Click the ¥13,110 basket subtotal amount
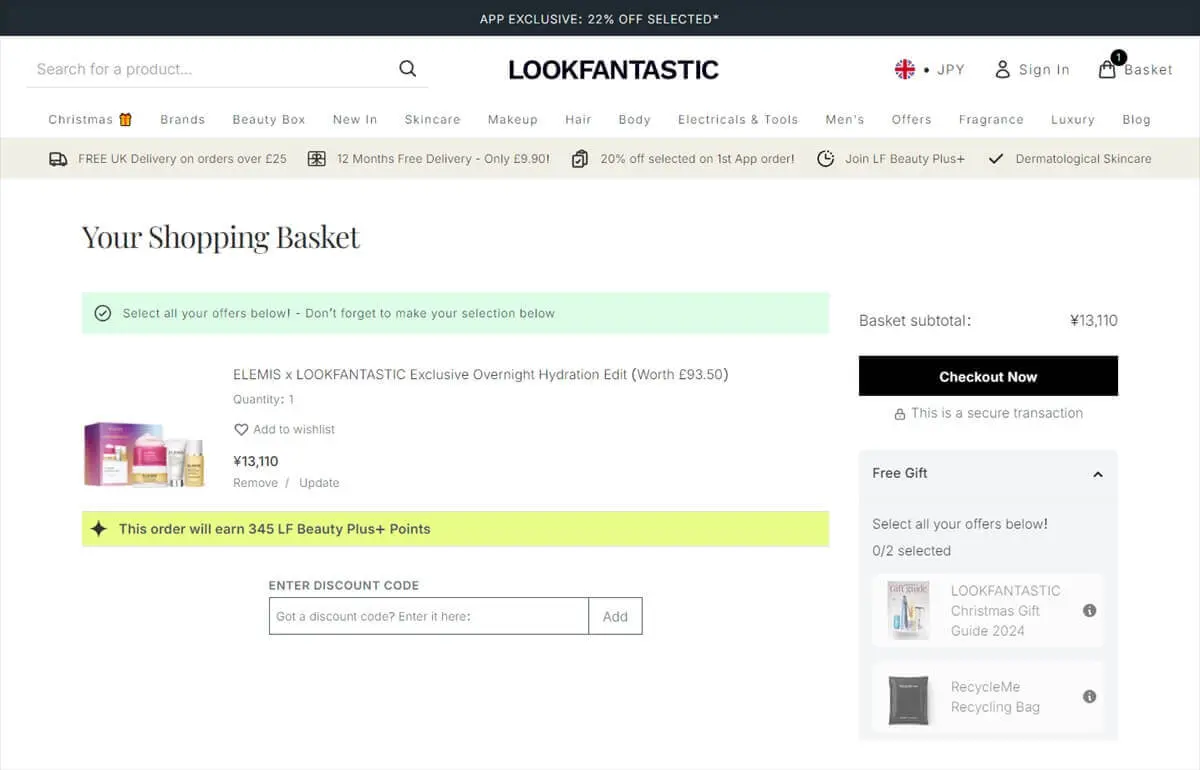Viewport: 1200px width, 770px height. [x=1094, y=321]
